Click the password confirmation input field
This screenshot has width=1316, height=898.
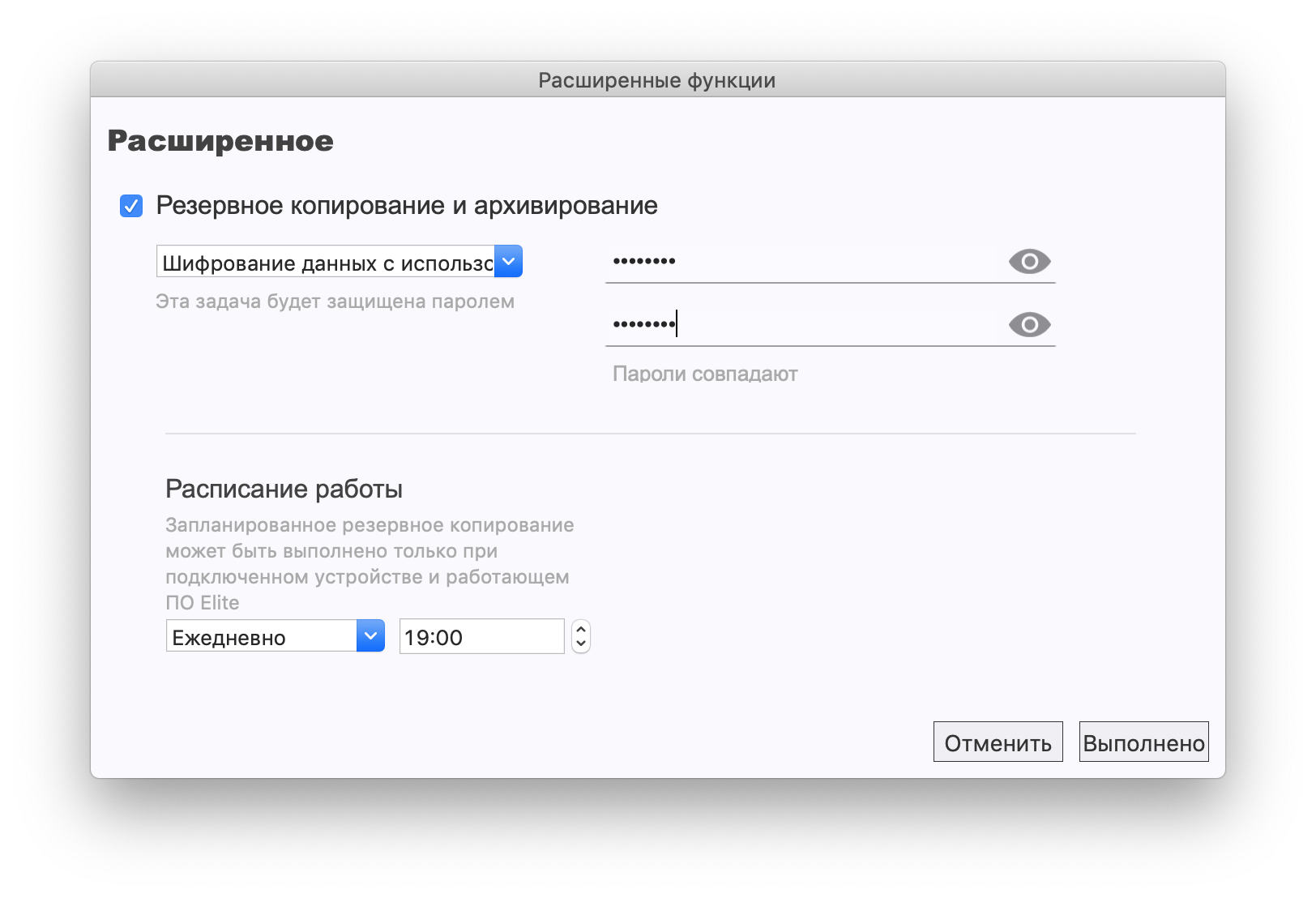802,325
